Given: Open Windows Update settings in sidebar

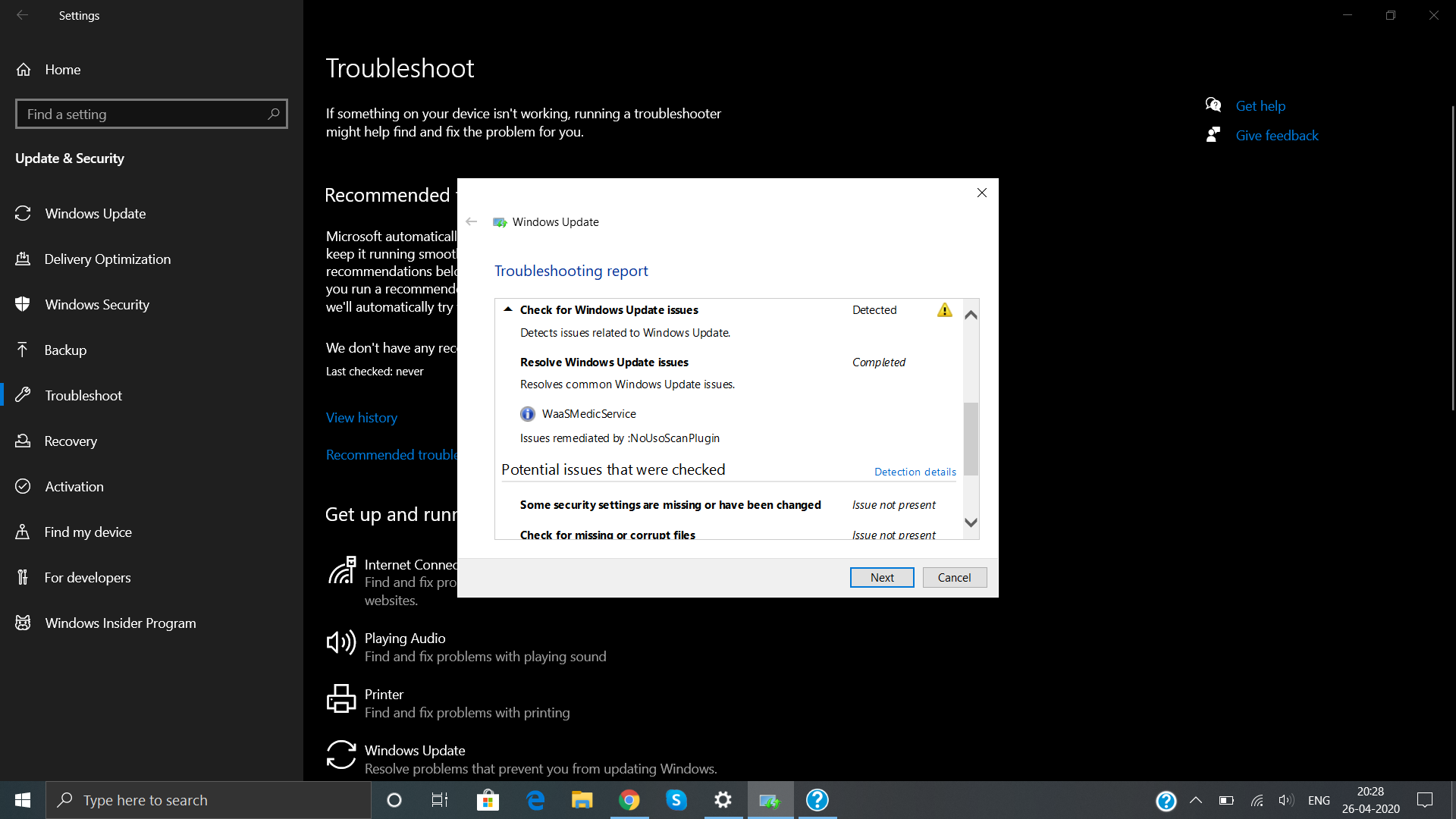Looking at the screenshot, I should [95, 213].
